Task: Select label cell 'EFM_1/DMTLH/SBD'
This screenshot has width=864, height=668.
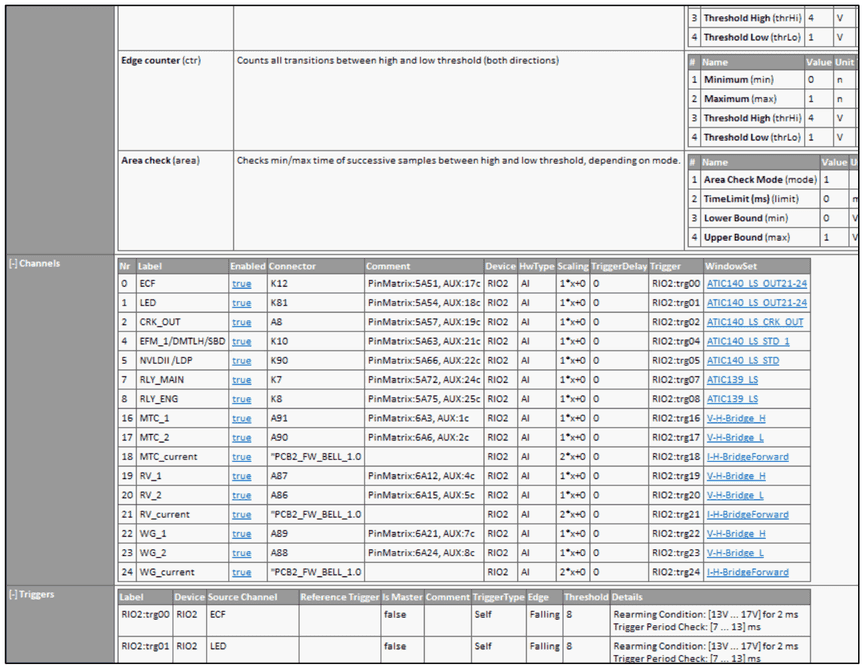Action: pos(182,341)
